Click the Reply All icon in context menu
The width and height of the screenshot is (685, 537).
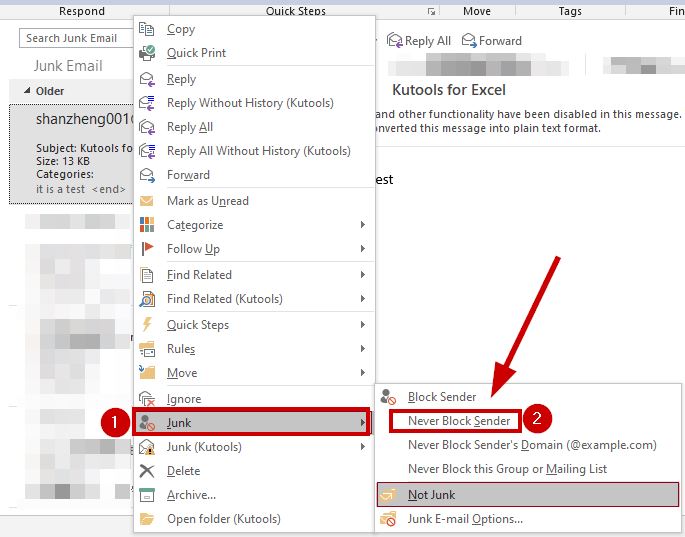(x=147, y=127)
